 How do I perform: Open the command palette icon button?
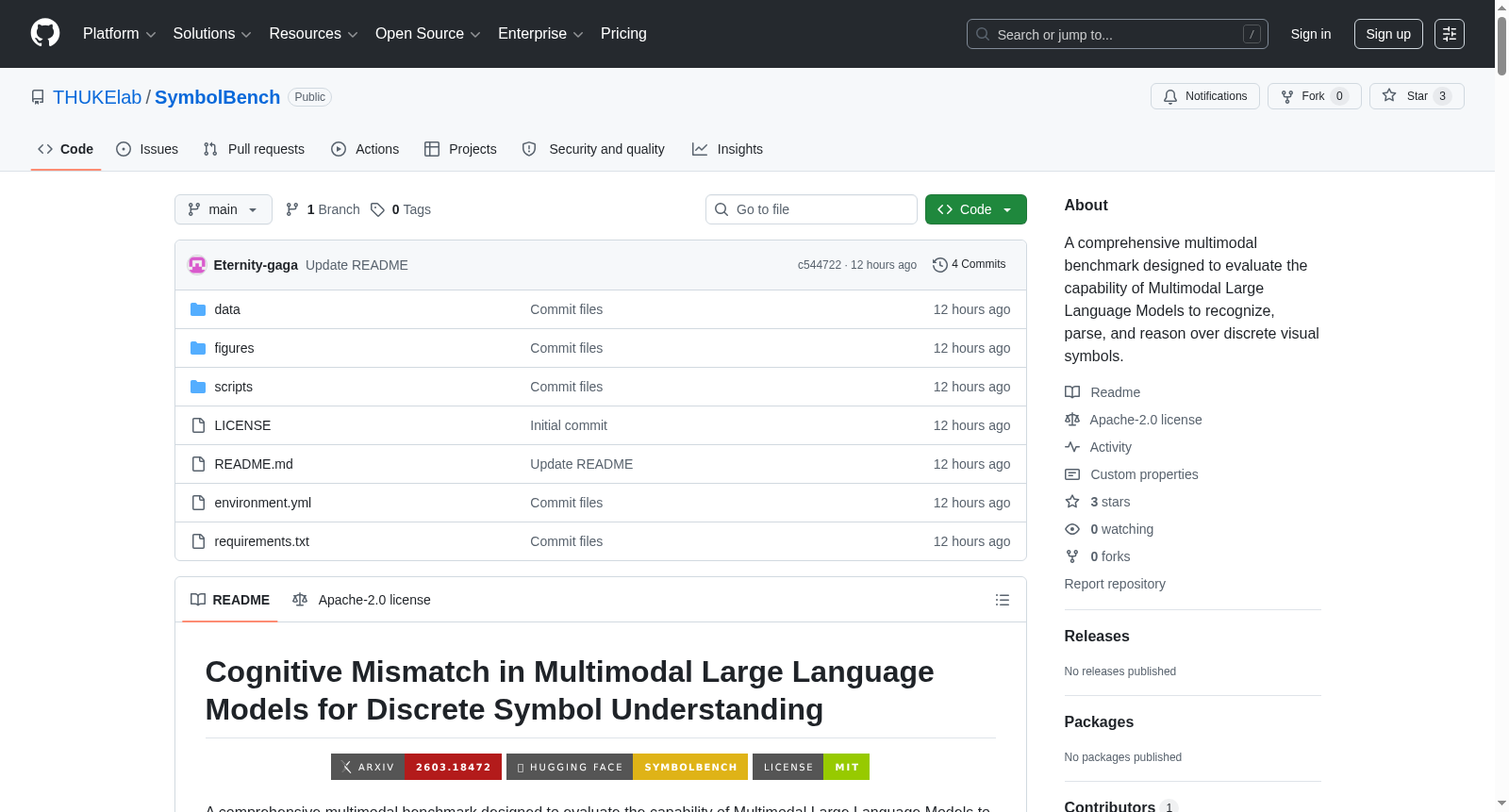[x=1450, y=34]
